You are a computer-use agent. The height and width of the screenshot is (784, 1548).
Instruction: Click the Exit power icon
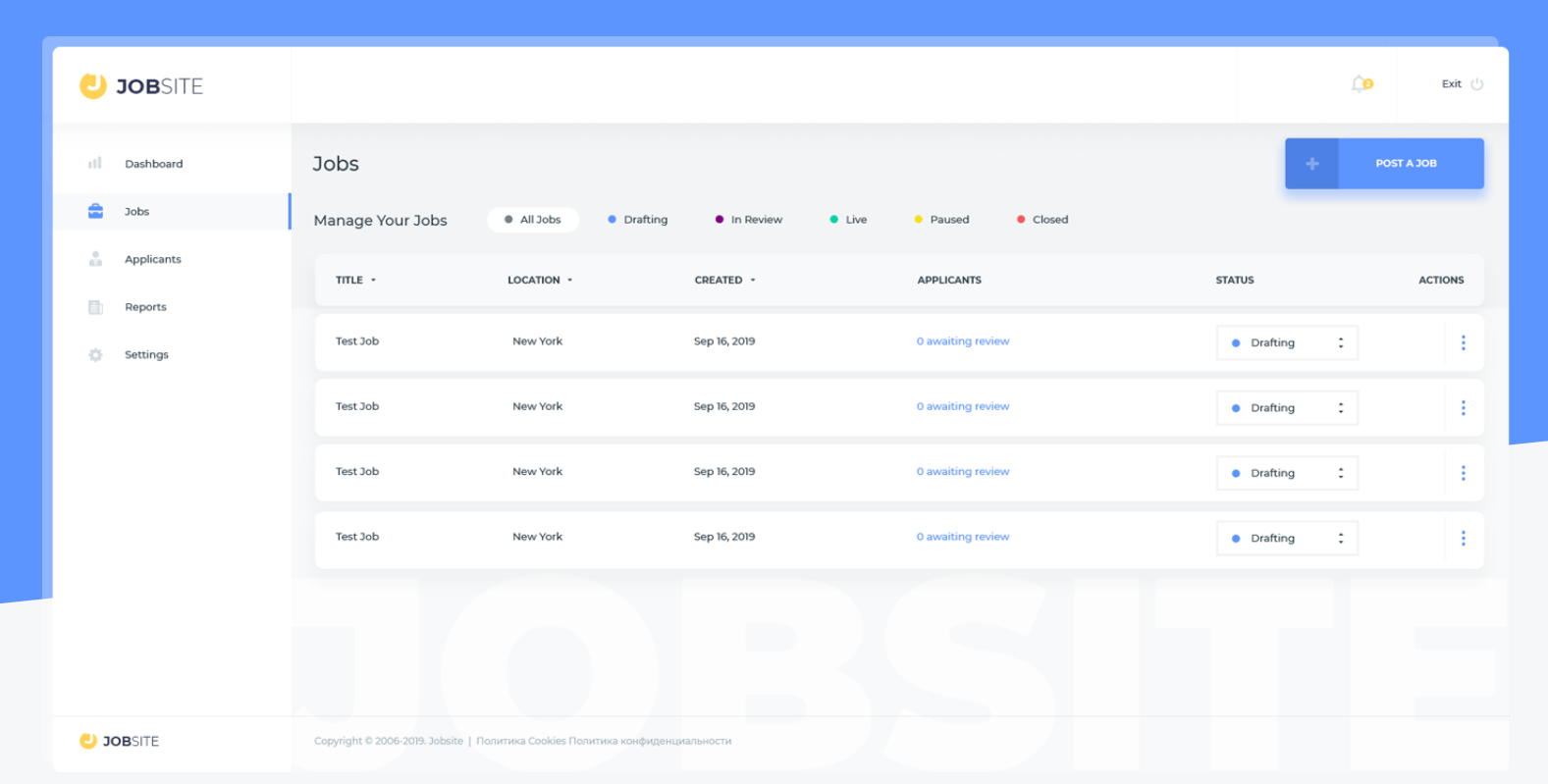tap(1476, 84)
